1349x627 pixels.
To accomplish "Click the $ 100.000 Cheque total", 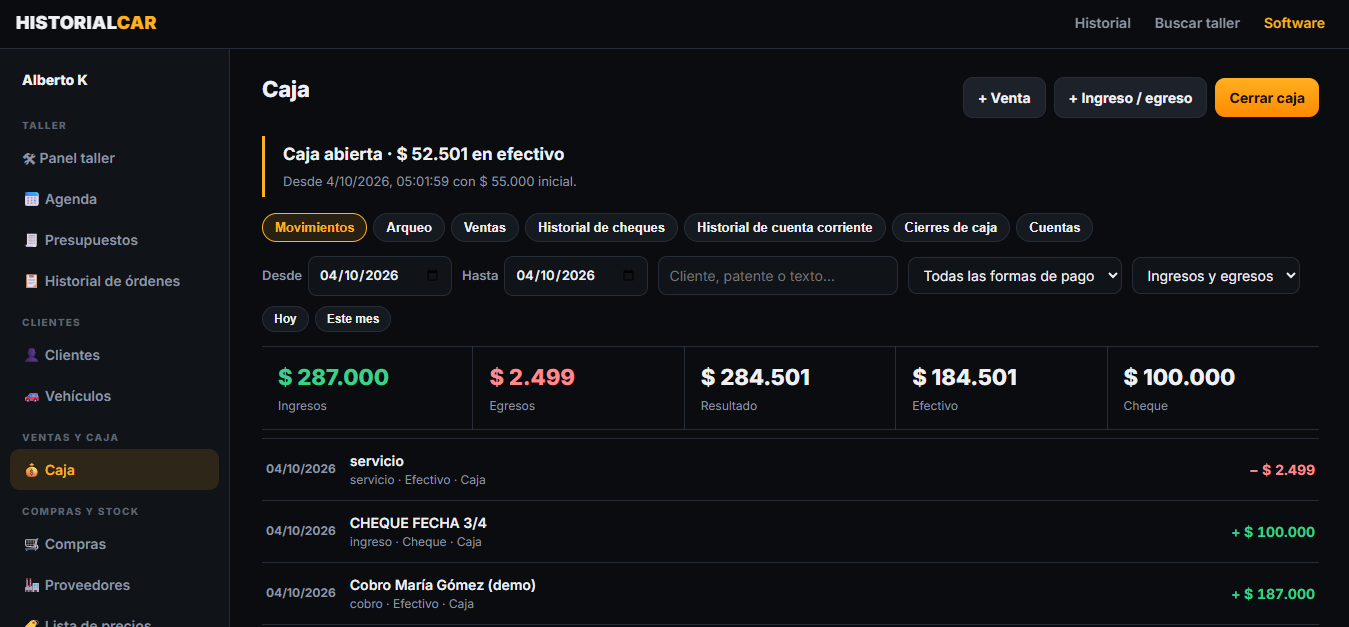I will pos(1179,377).
